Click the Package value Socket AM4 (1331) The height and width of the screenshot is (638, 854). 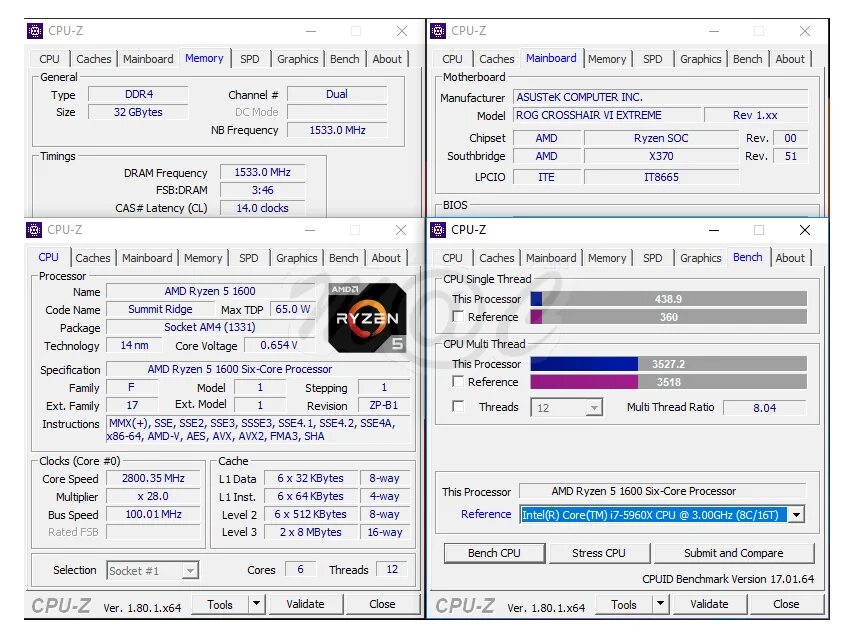tap(210, 327)
